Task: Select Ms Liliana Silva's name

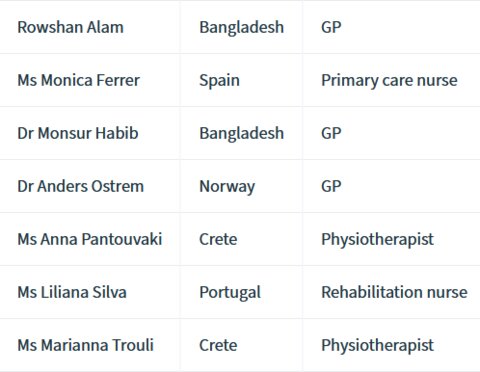Action: point(72,292)
